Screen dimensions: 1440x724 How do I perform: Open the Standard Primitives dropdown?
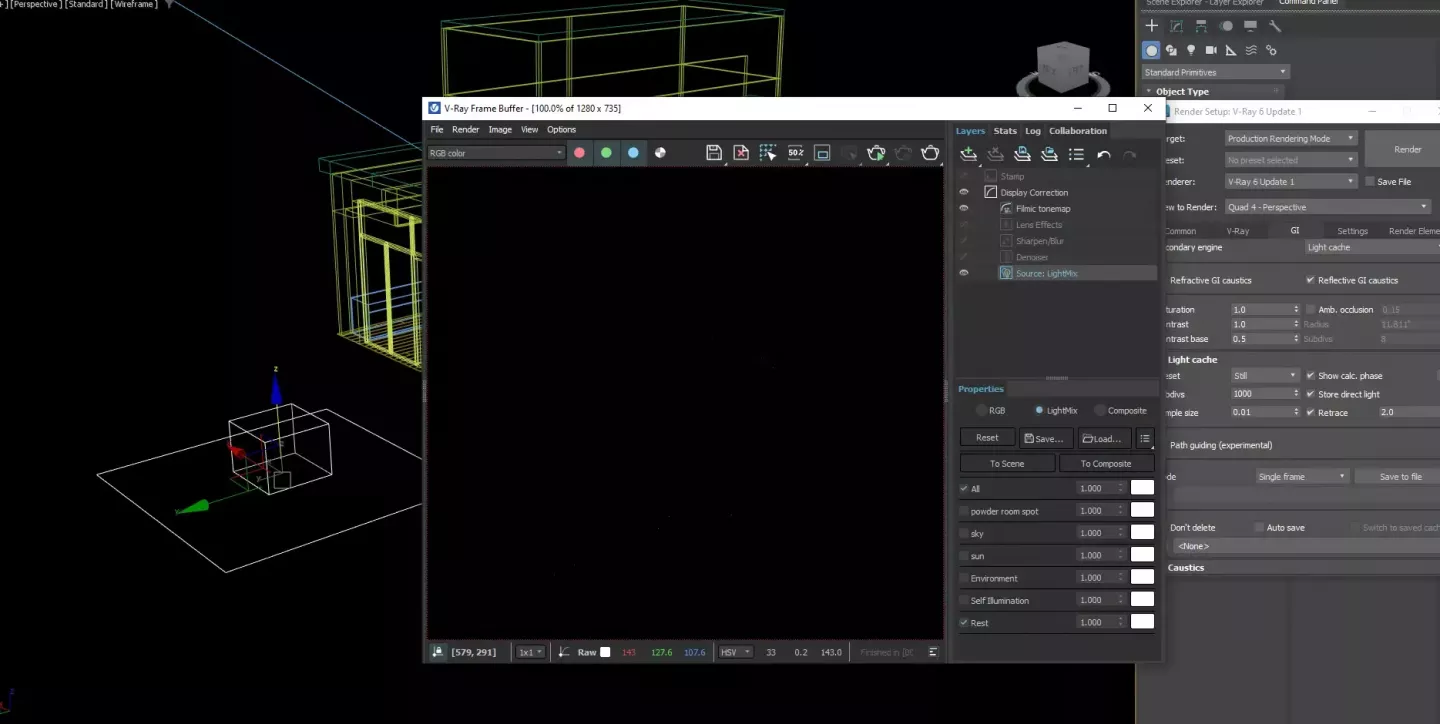(x=1216, y=72)
